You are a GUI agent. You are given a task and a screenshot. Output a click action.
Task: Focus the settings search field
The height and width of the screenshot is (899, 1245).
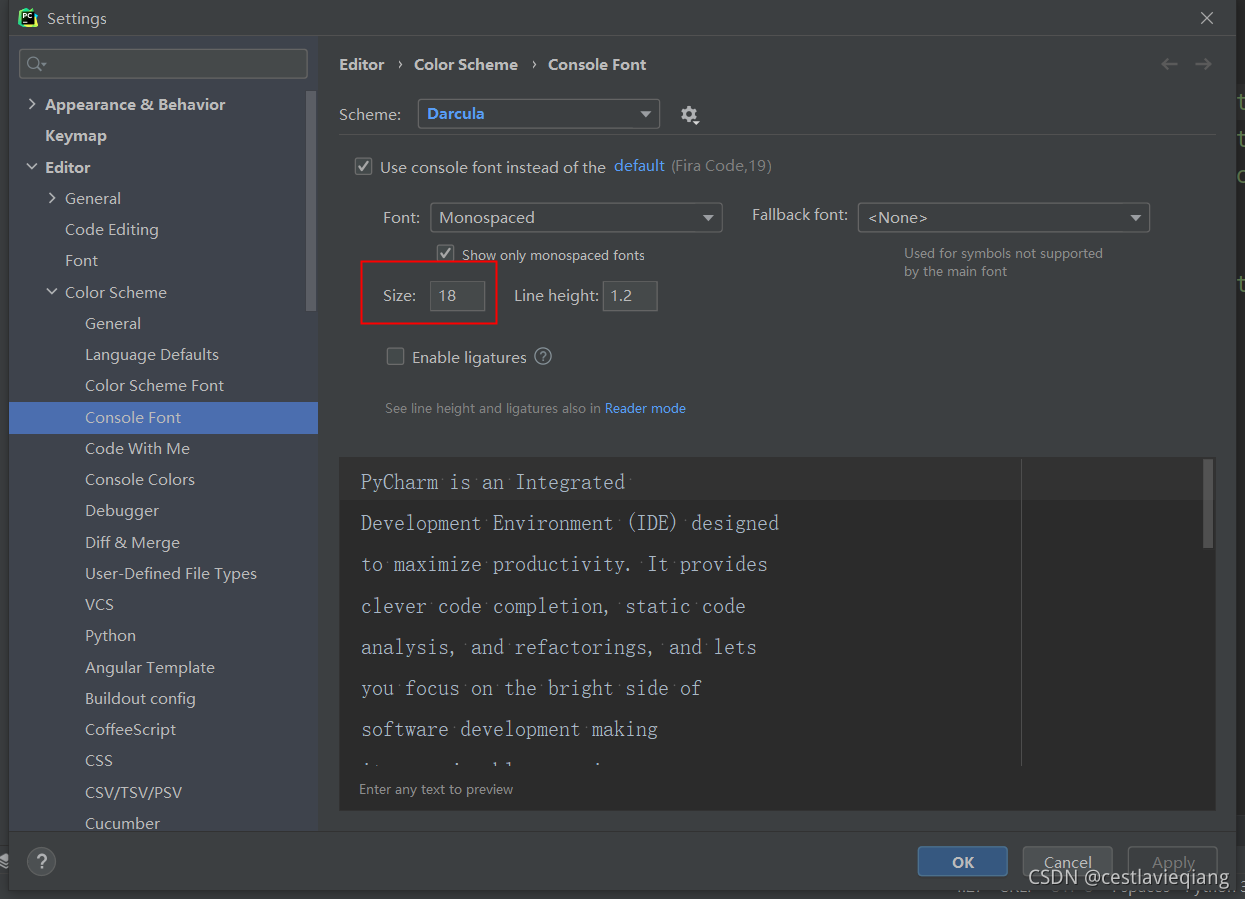[x=163, y=64]
